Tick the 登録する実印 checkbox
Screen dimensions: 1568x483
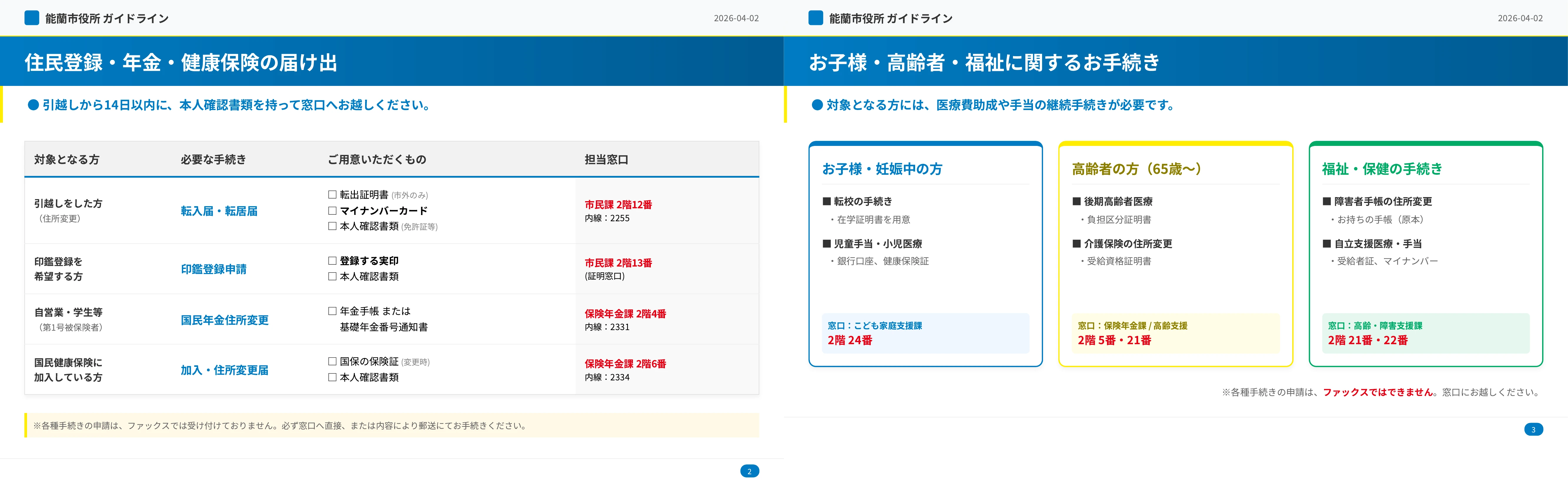[x=332, y=261]
